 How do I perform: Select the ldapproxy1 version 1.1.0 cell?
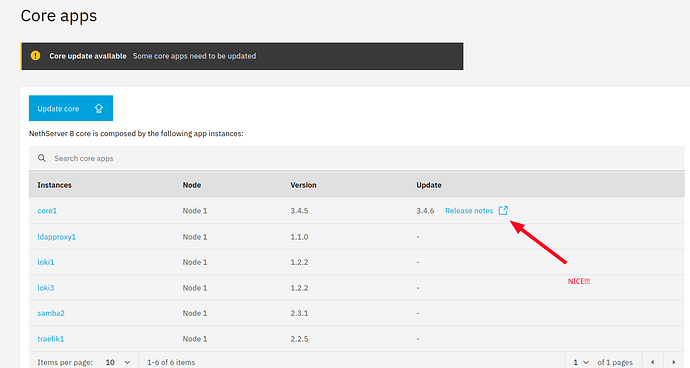(x=299, y=237)
